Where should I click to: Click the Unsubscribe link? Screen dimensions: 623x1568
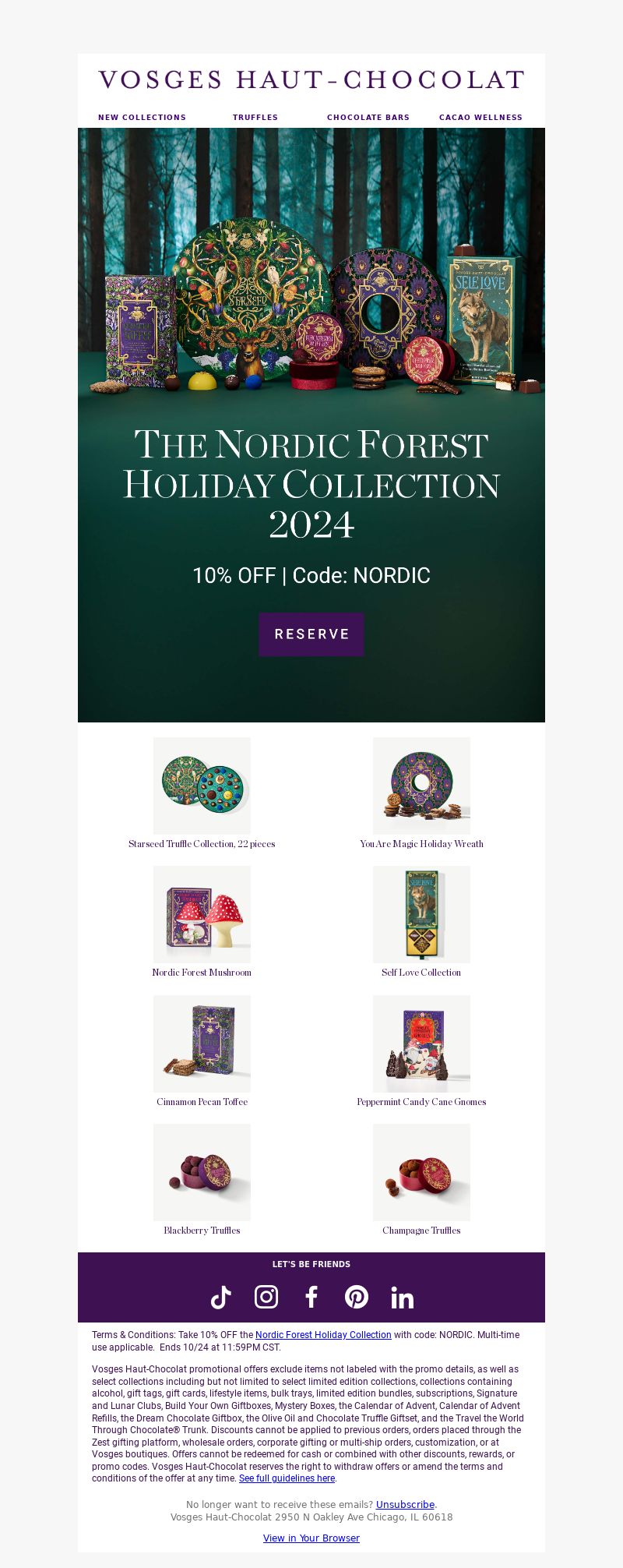coord(405,1505)
